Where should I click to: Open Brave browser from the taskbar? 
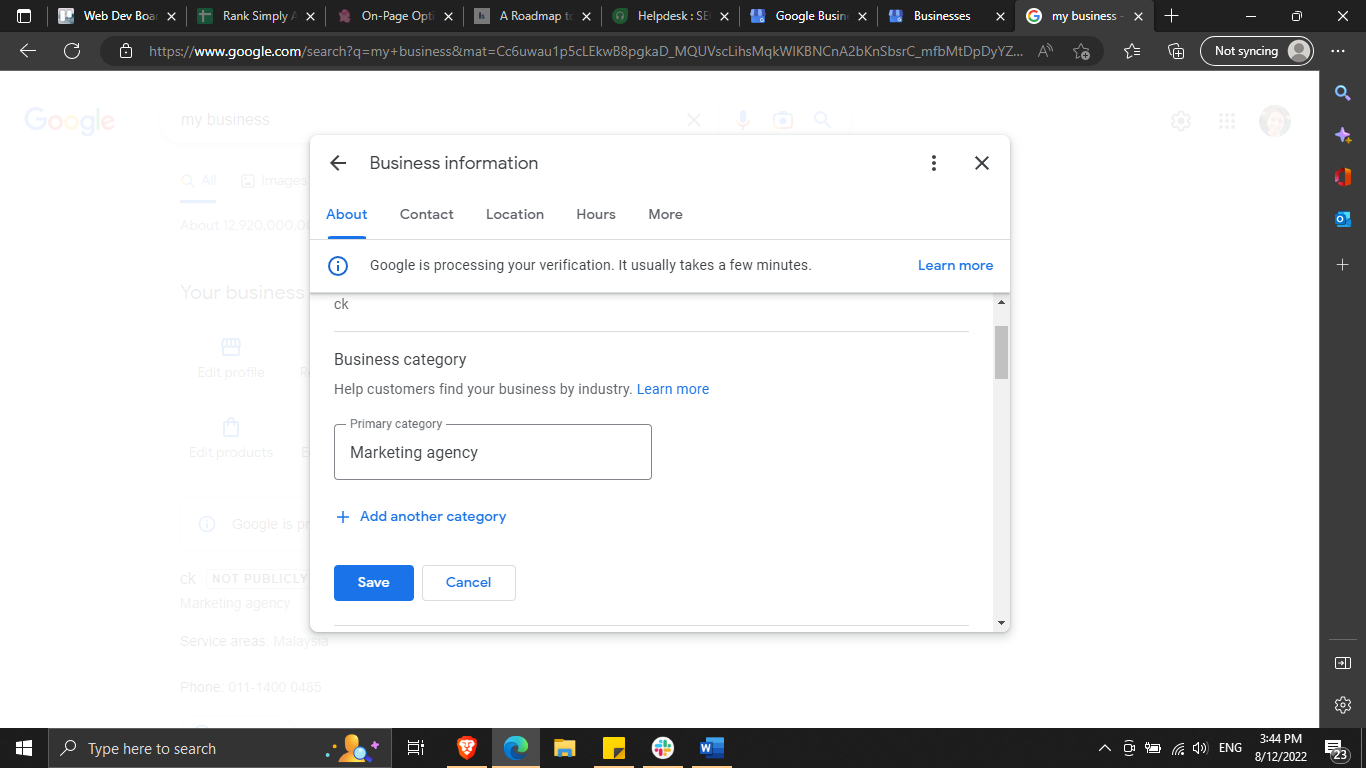[467, 748]
